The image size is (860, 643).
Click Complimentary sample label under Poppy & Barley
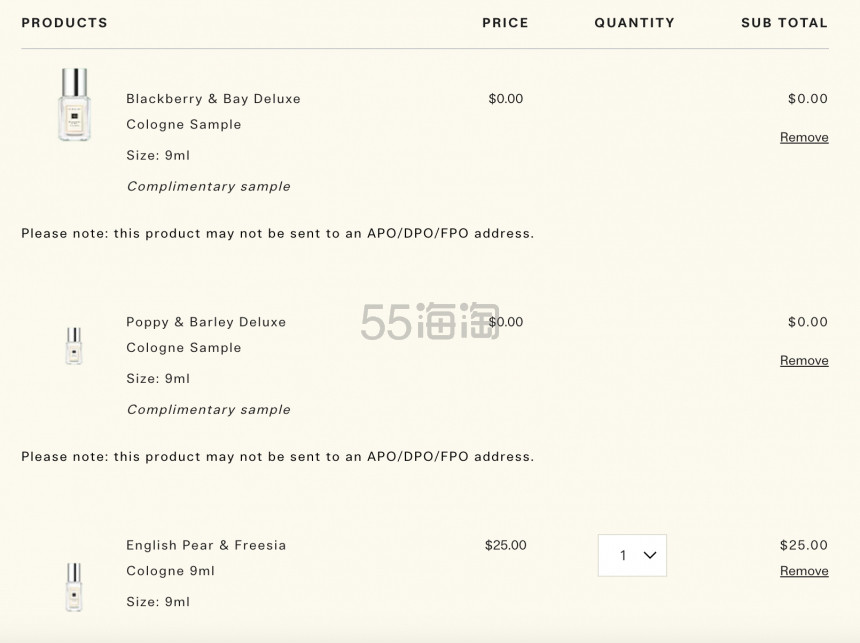(x=208, y=409)
